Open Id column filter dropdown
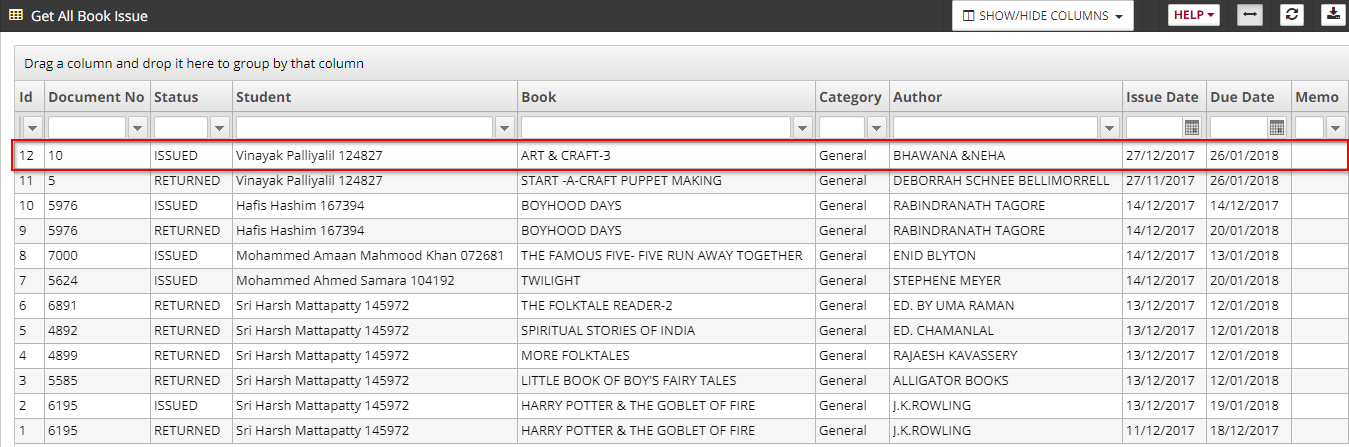The width and height of the screenshot is (1349, 447). [32, 128]
